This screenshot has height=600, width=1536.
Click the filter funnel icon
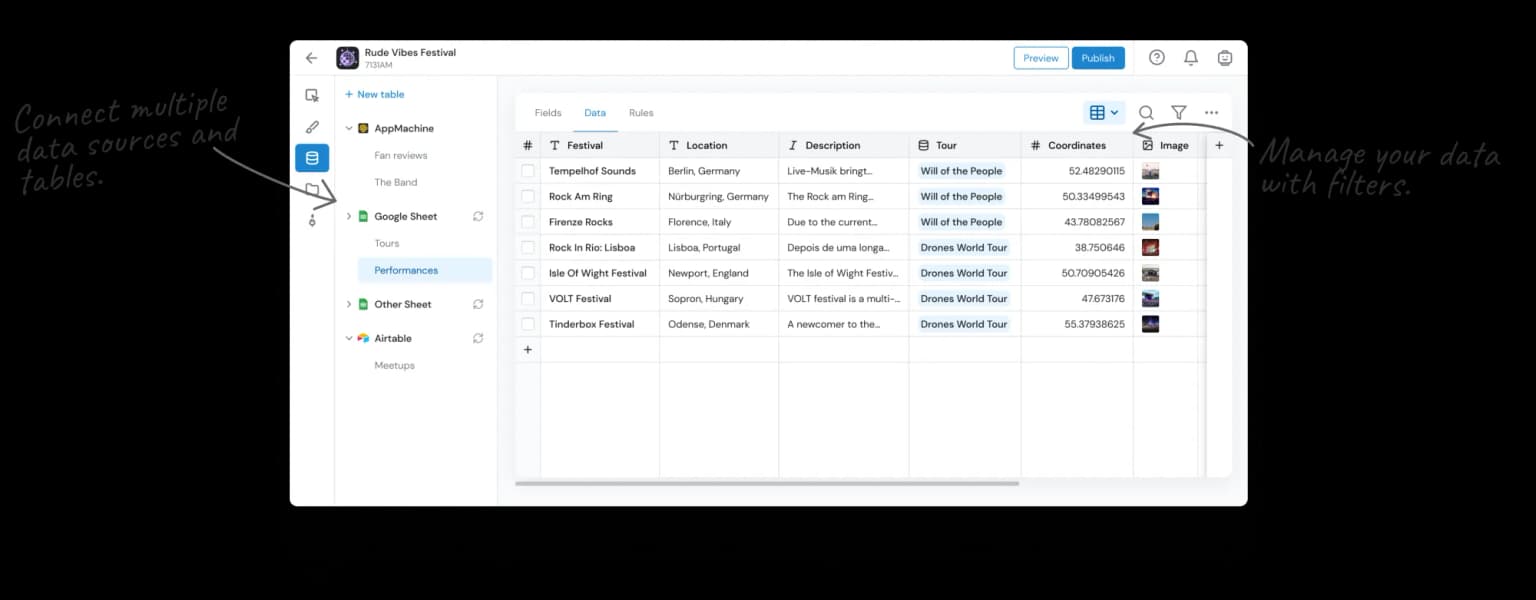click(x=1179, y=112)
